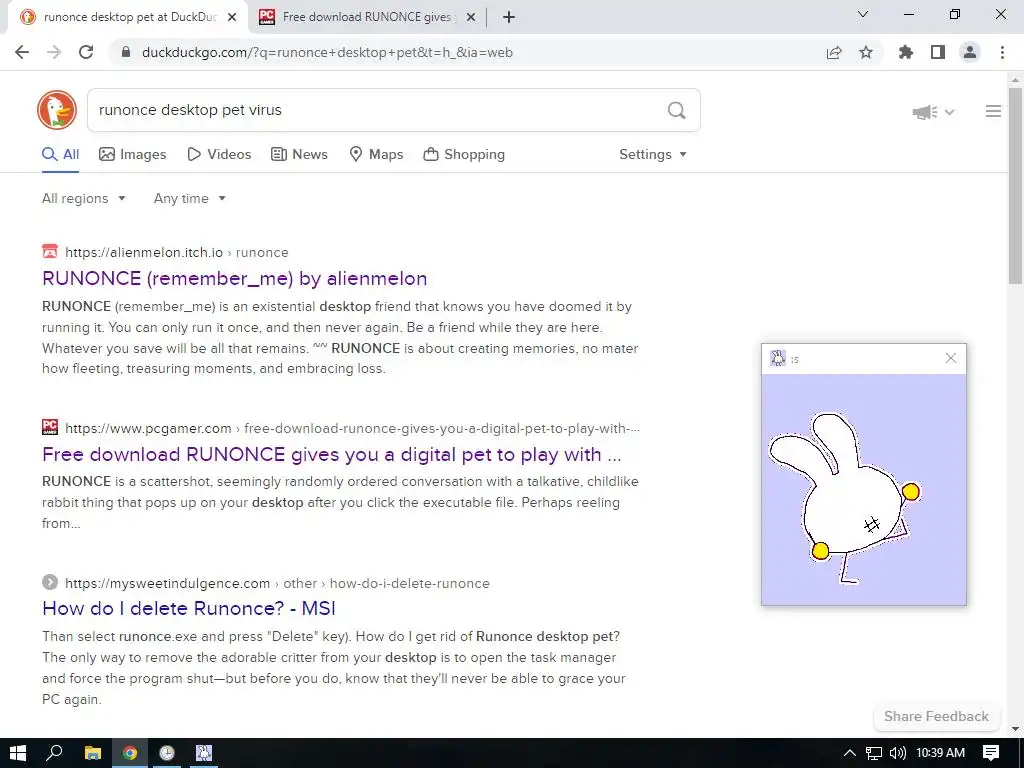Reload the current page
The height and width of the screenshot is (768, 1024).
click(86, 52)
